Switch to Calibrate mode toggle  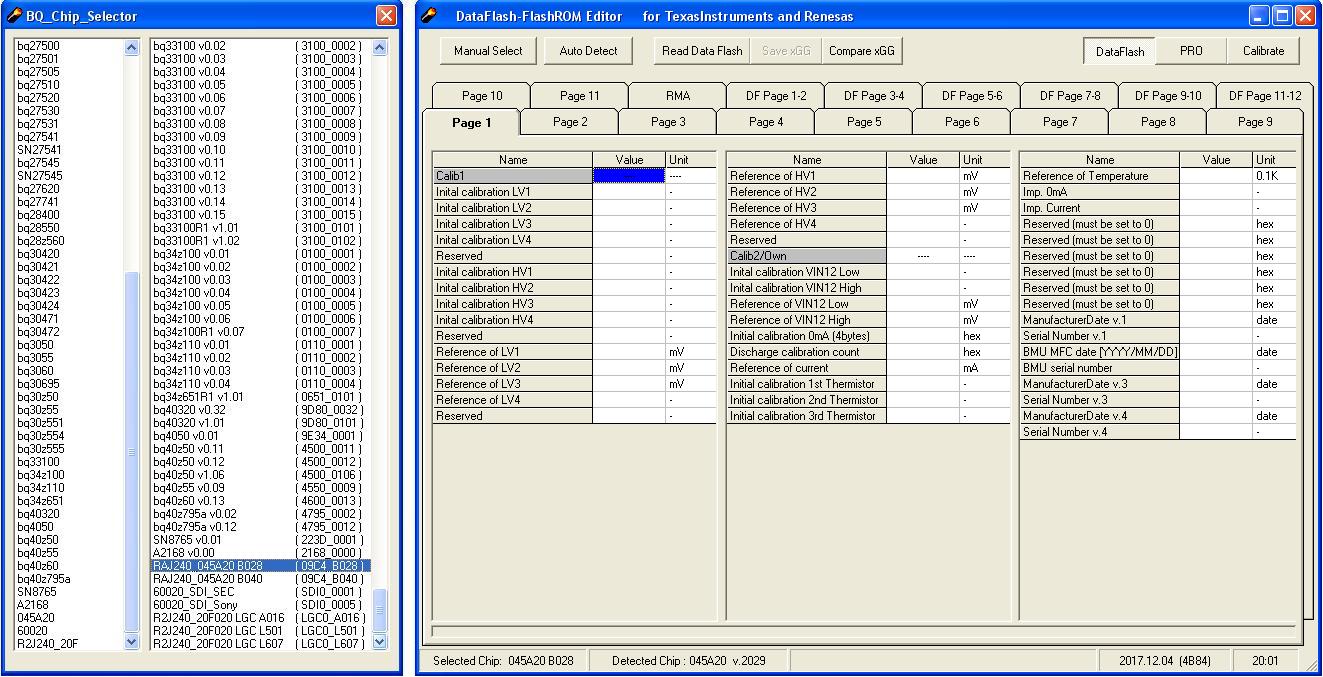1263,51
